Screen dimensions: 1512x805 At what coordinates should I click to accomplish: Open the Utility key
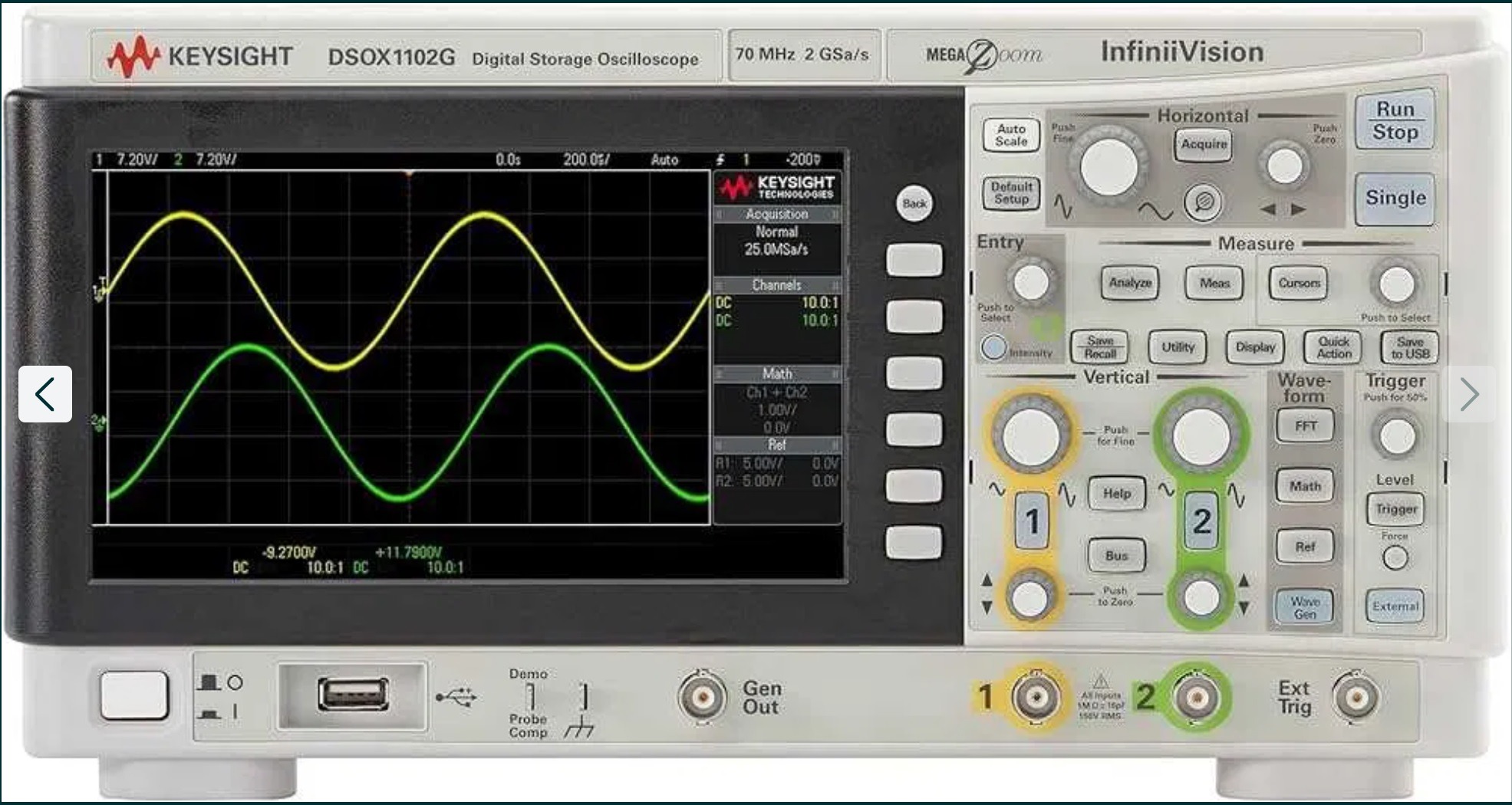pos(1178,347)
